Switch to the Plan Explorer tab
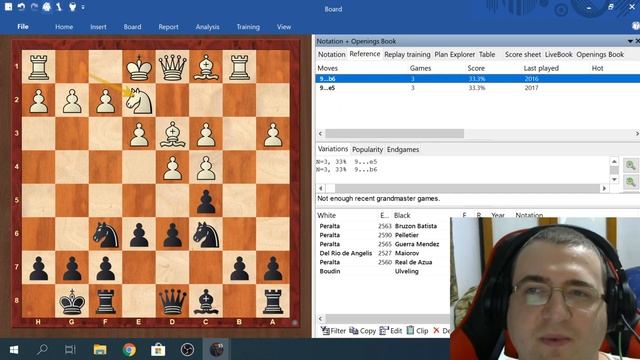This screenshot has height=360, width=640. coord(454,54)
